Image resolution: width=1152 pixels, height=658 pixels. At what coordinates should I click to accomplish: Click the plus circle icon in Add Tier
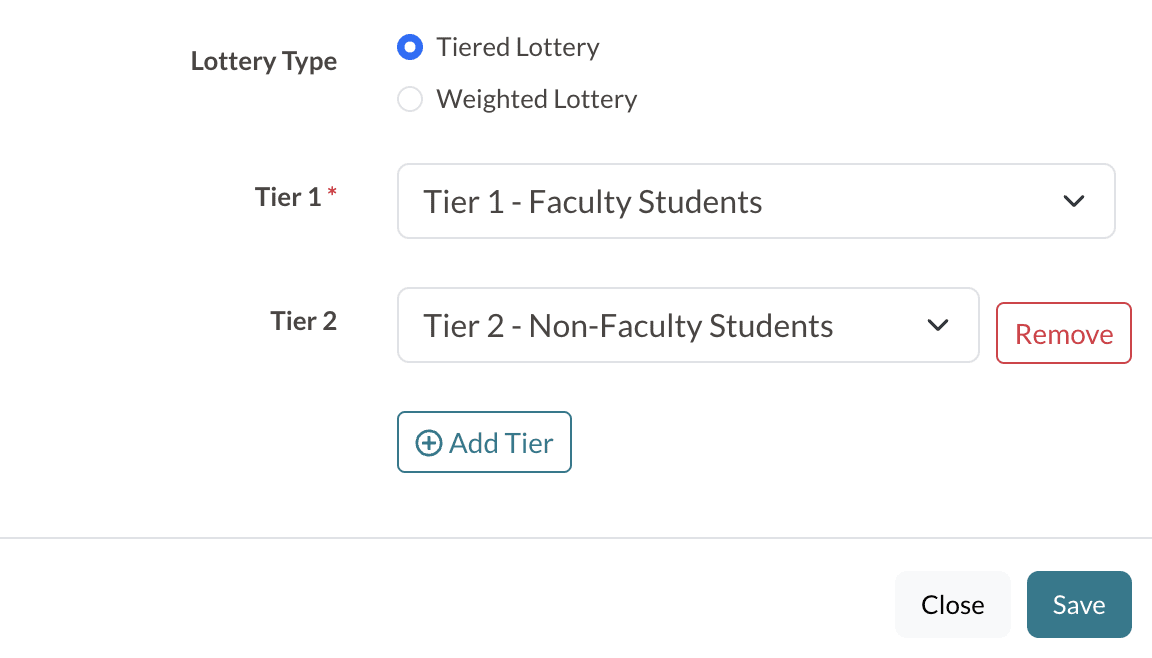coord(429,443)
